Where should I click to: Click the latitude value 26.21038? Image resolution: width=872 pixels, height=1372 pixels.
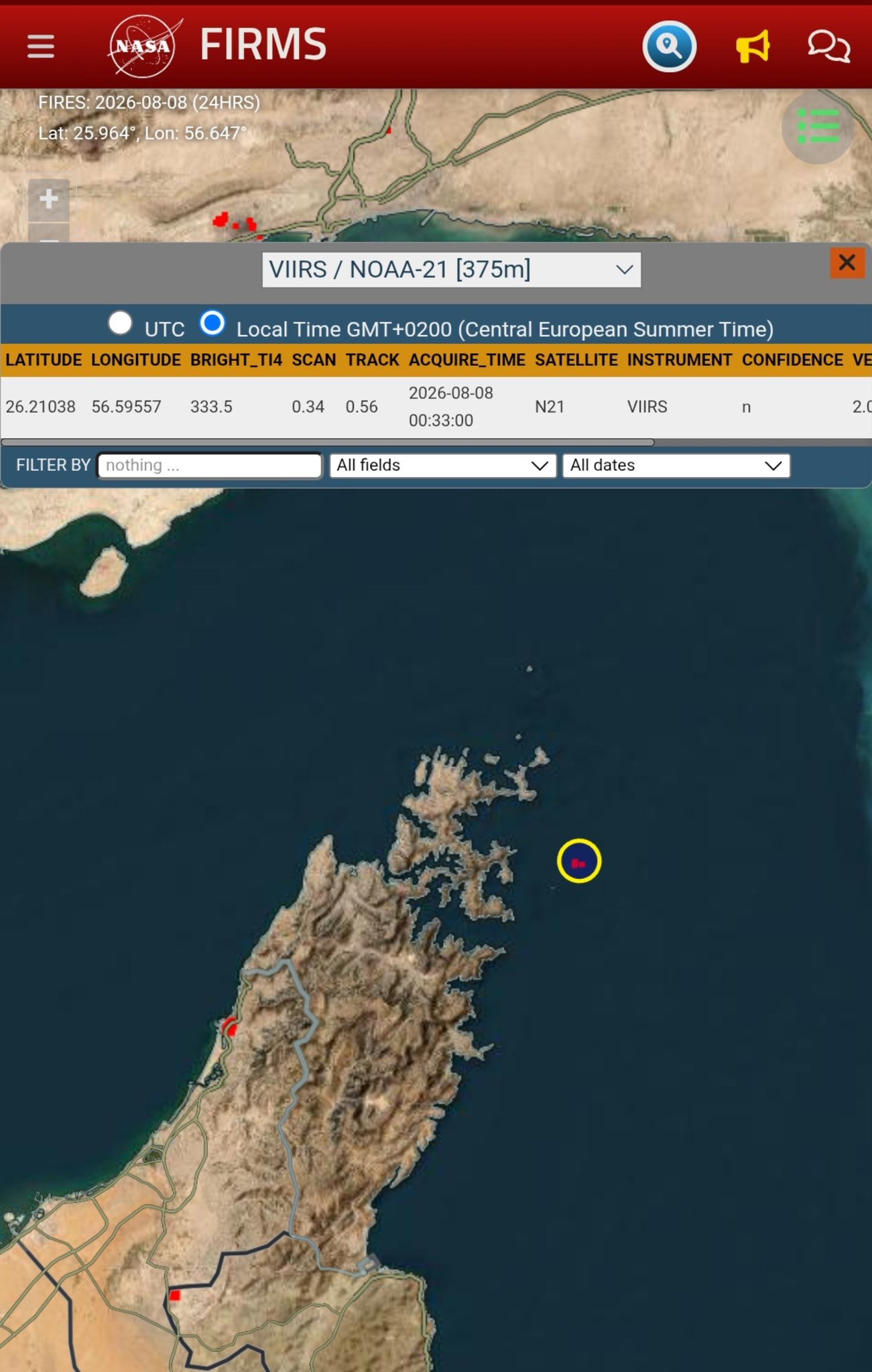(40, 407)
